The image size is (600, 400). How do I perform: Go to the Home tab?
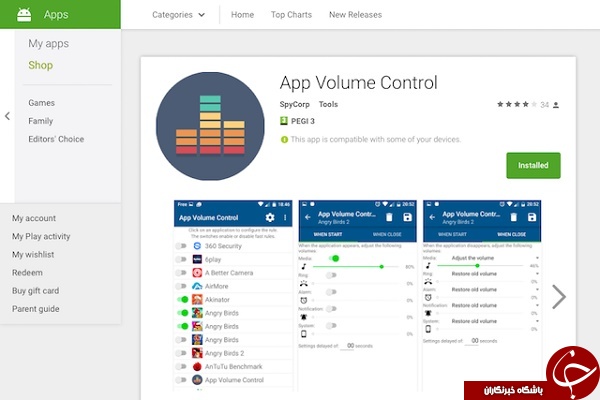pos(242,15)
